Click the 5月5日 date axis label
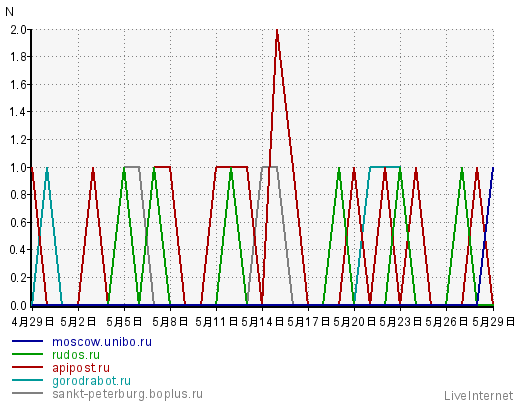520x405 pixels. coord(124,322)
